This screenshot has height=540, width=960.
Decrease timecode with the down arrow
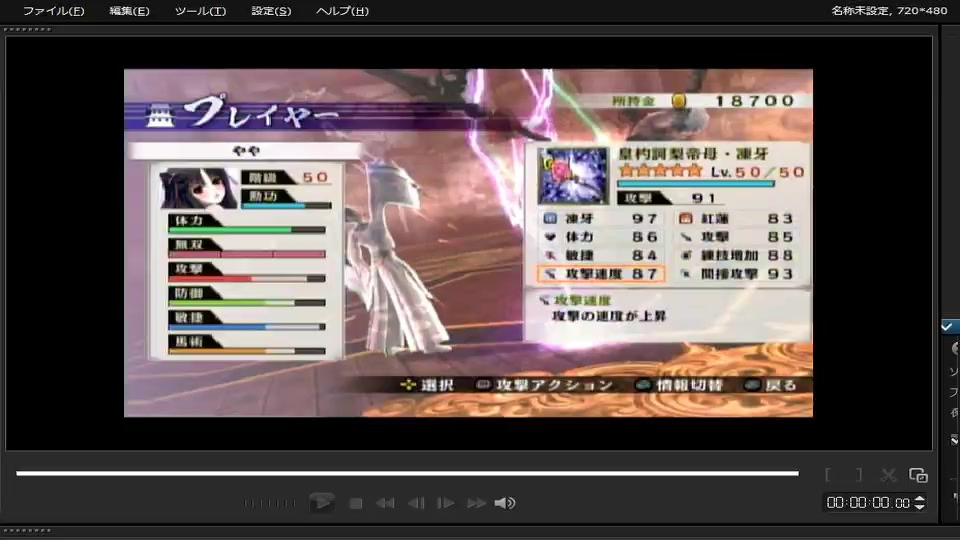coord(920,507)
